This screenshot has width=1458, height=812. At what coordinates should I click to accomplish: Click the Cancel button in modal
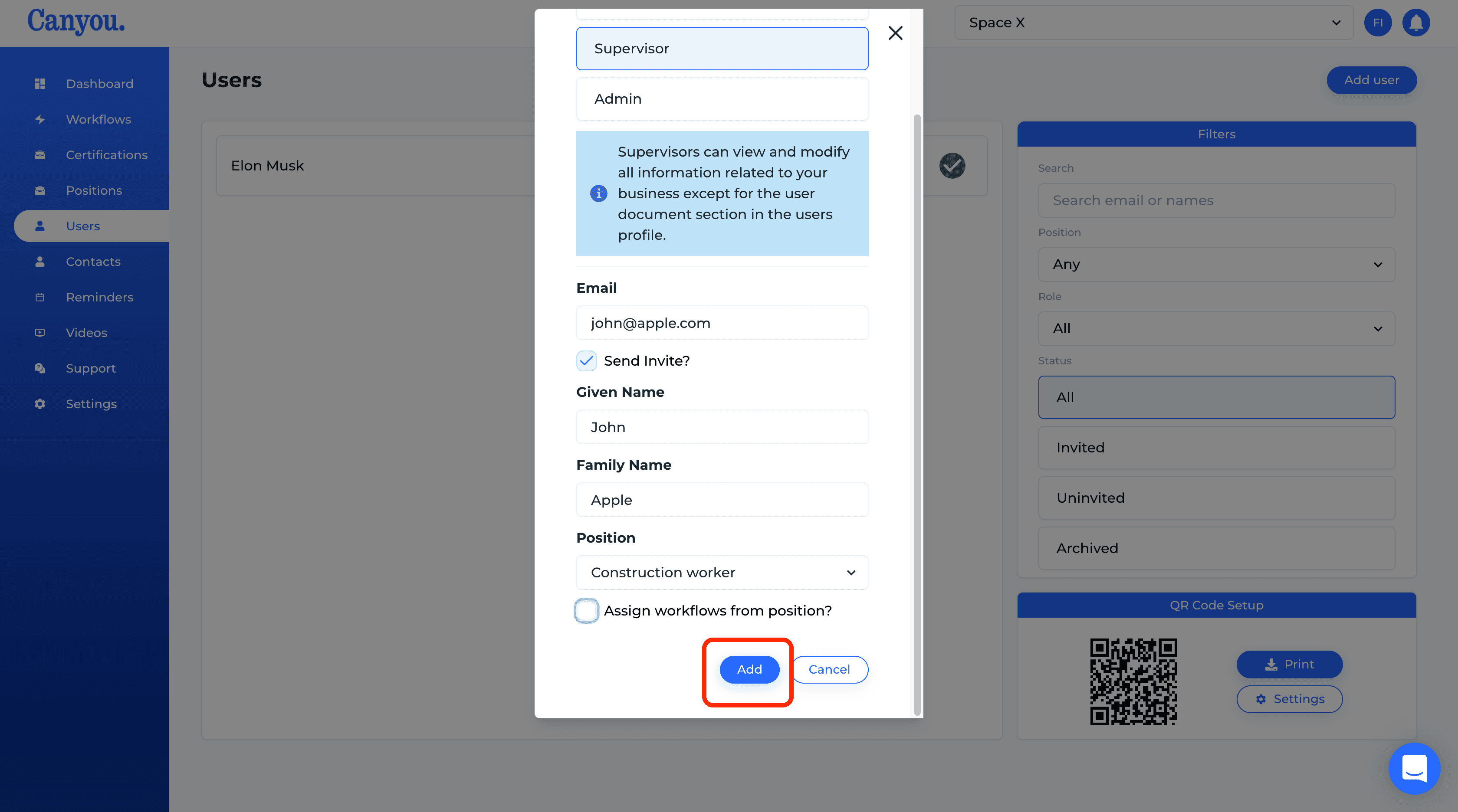coord(829,669)
